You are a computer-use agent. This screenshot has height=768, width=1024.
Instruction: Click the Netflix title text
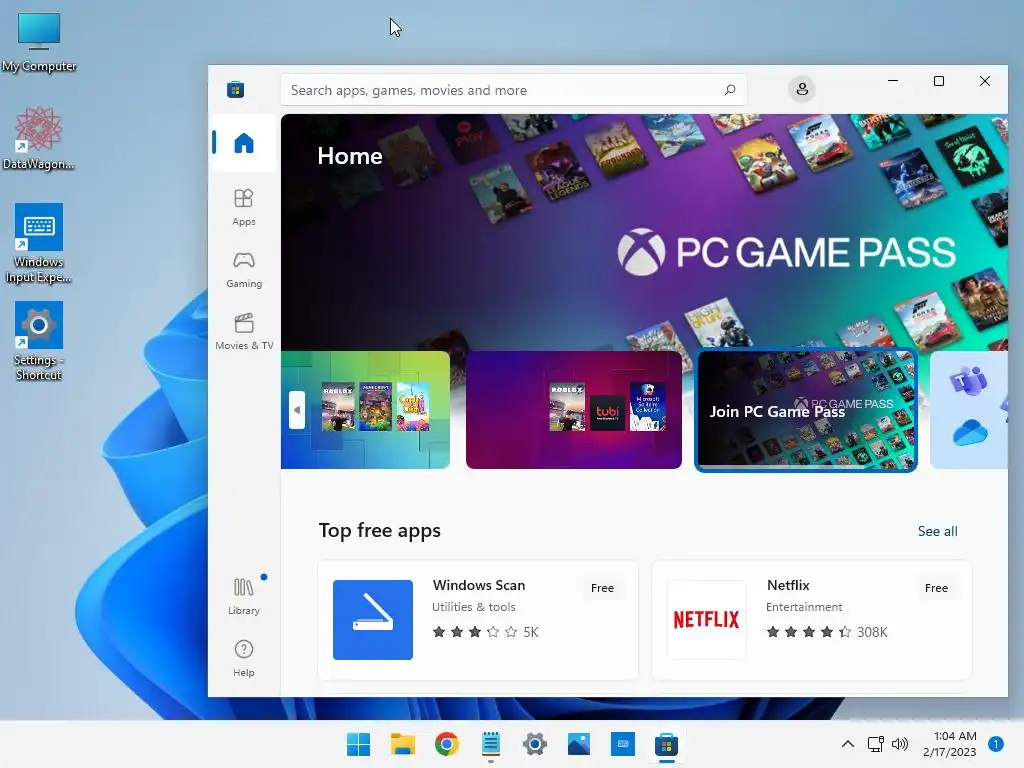coord(788,585)
